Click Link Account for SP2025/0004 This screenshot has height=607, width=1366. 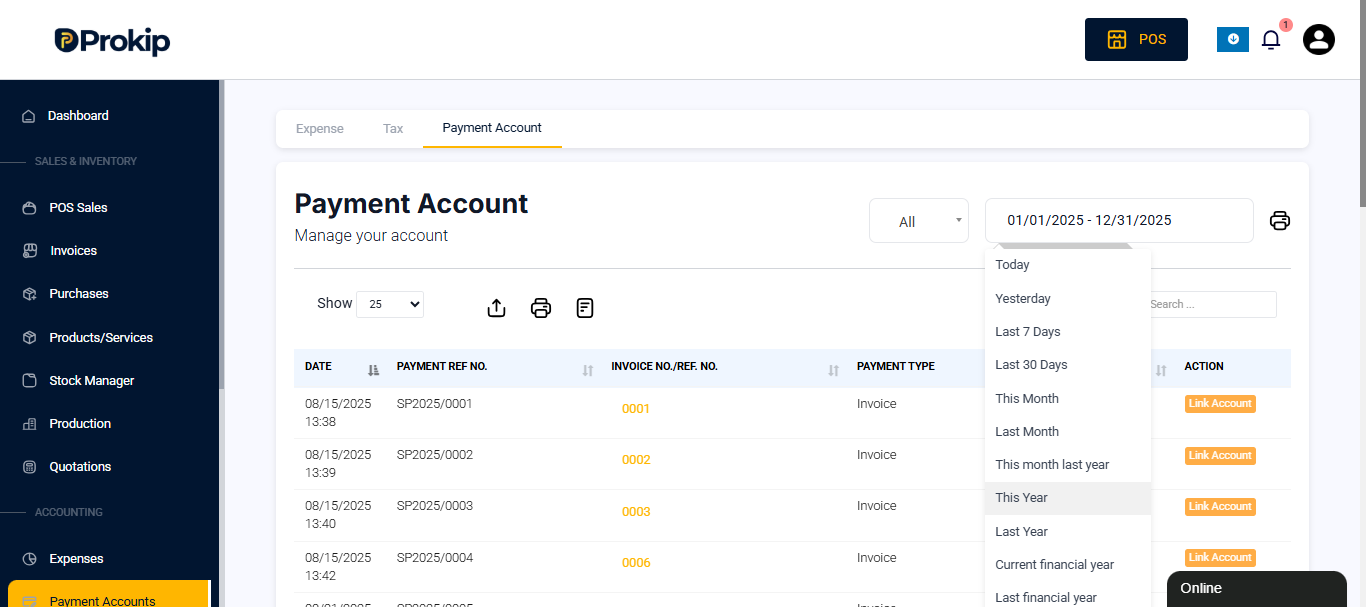(1220, 558)
